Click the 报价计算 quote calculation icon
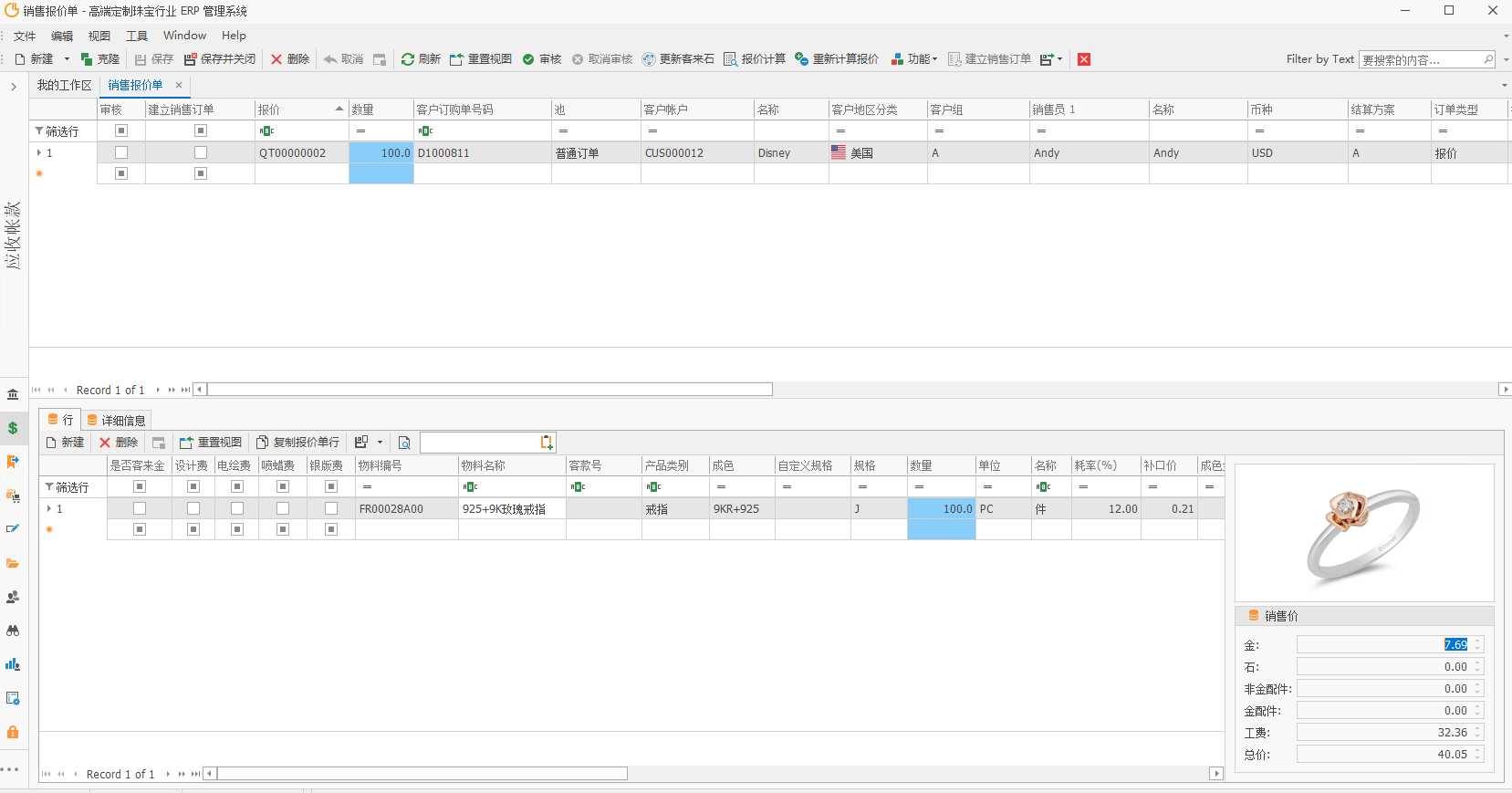This screenshot has height=793, width=1512. point(730,59)
